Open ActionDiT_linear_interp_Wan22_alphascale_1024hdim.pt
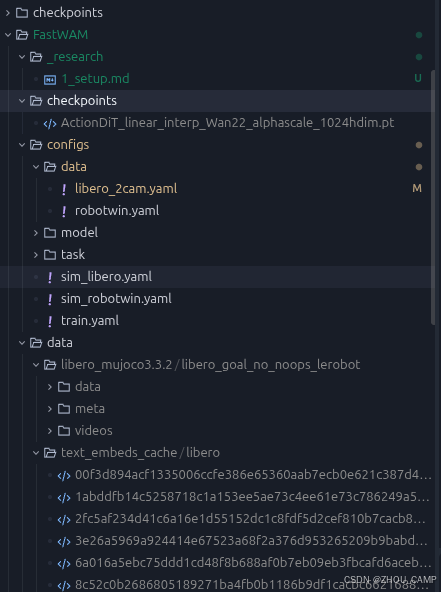Screen dimensions: 441x592 [x=227, y=123]
